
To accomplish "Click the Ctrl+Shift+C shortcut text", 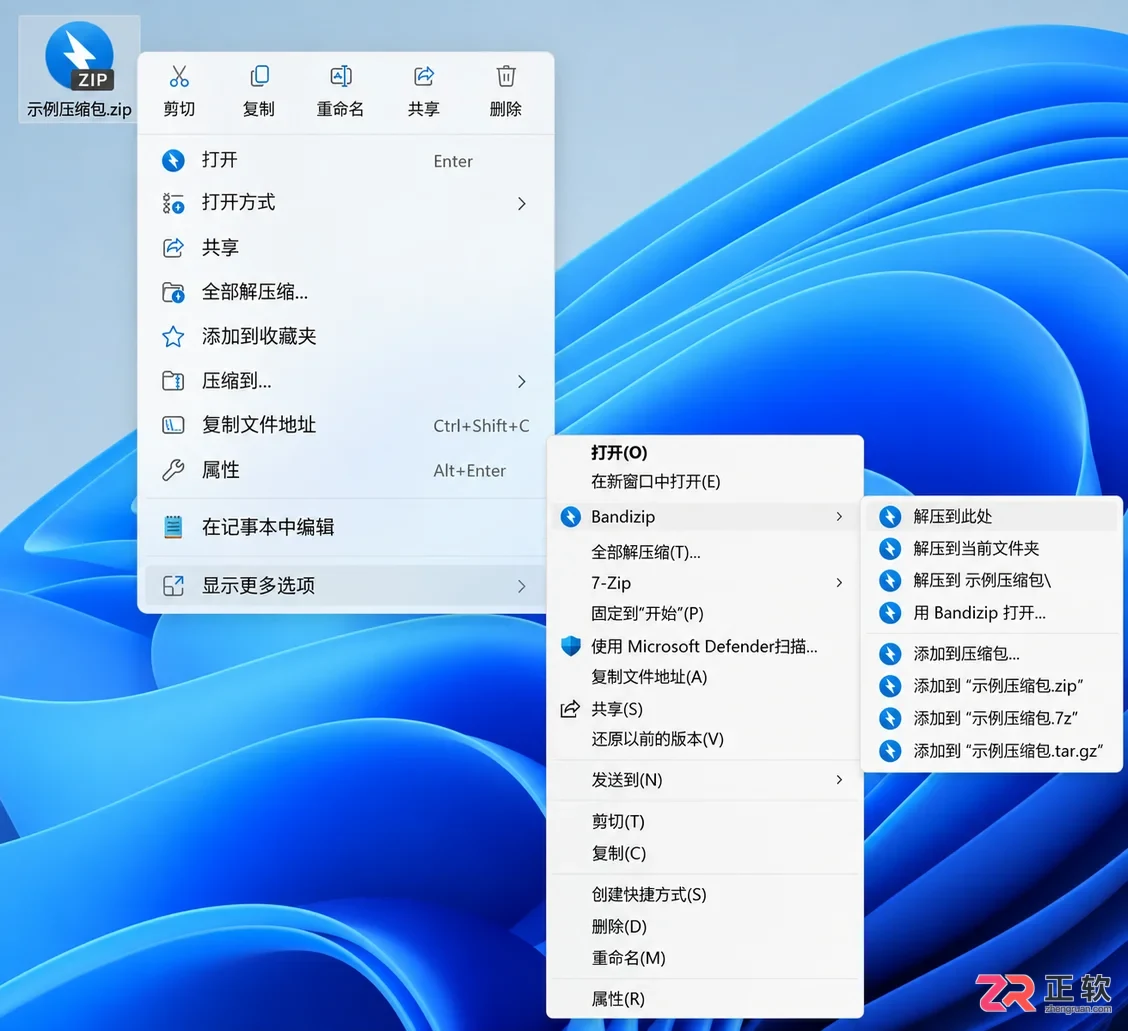I will pyautogui.click(x=481, y=426).
